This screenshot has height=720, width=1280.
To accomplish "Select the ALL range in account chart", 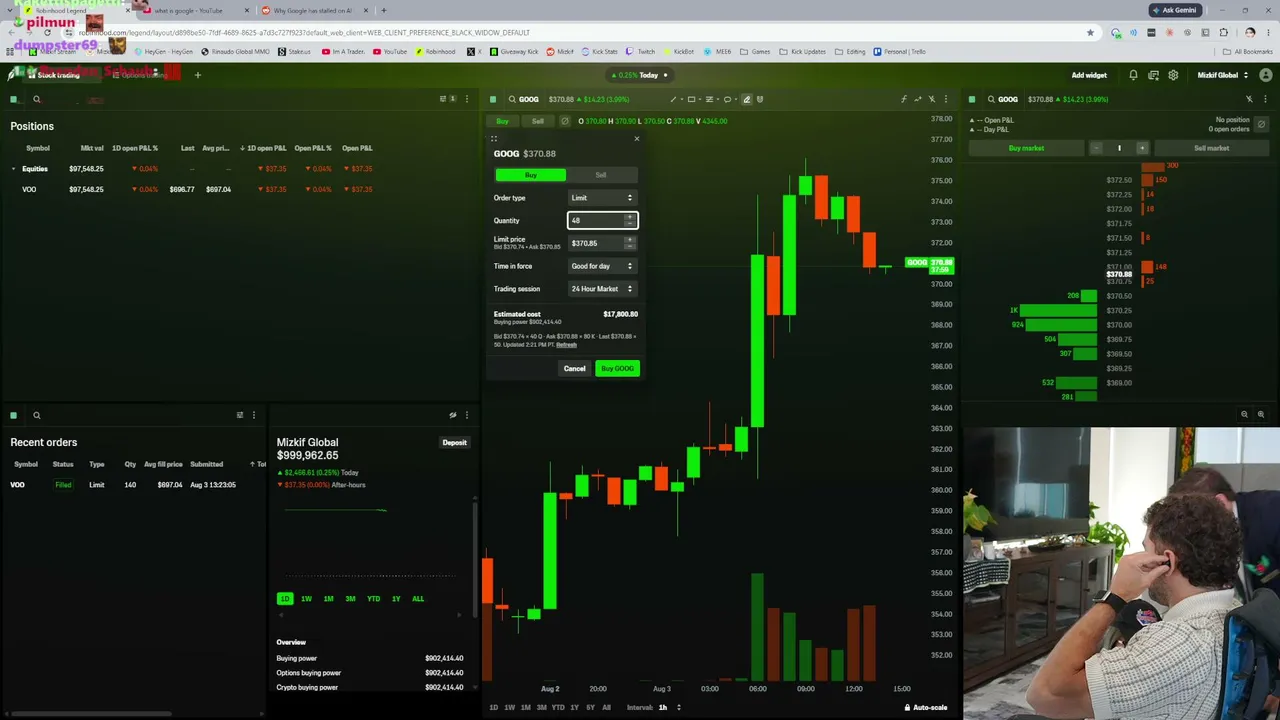I will point(418,598).
